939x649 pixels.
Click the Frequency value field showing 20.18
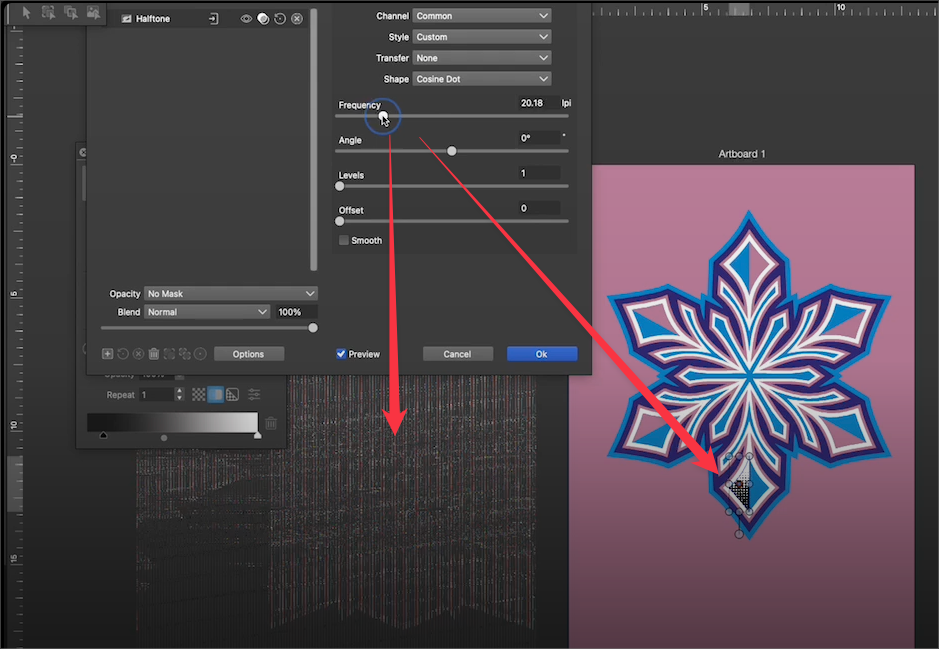tap(538, 103)
